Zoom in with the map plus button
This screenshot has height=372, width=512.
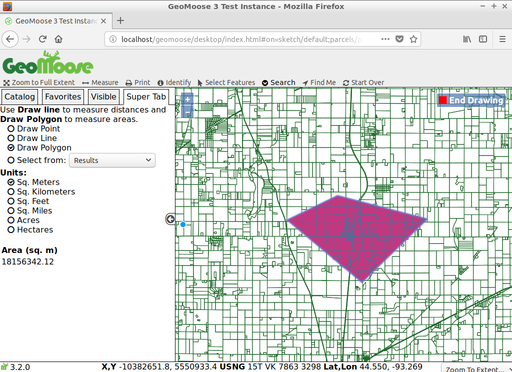point(187,99)
